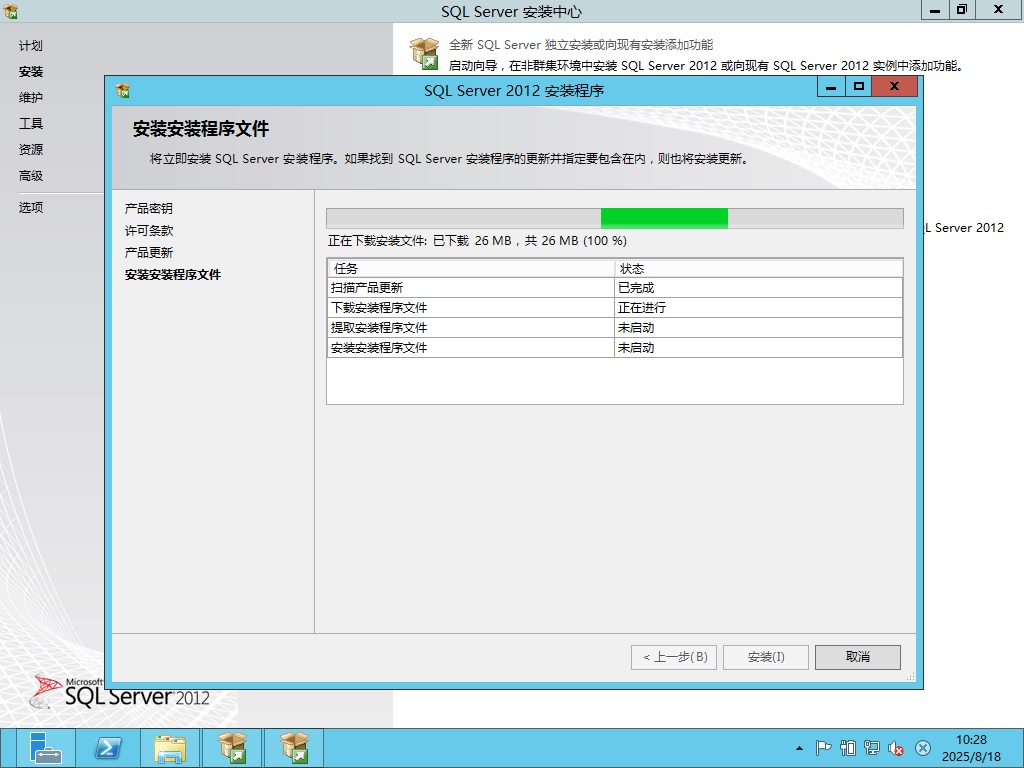Click the 任务 column header

[x=471, y=268]
